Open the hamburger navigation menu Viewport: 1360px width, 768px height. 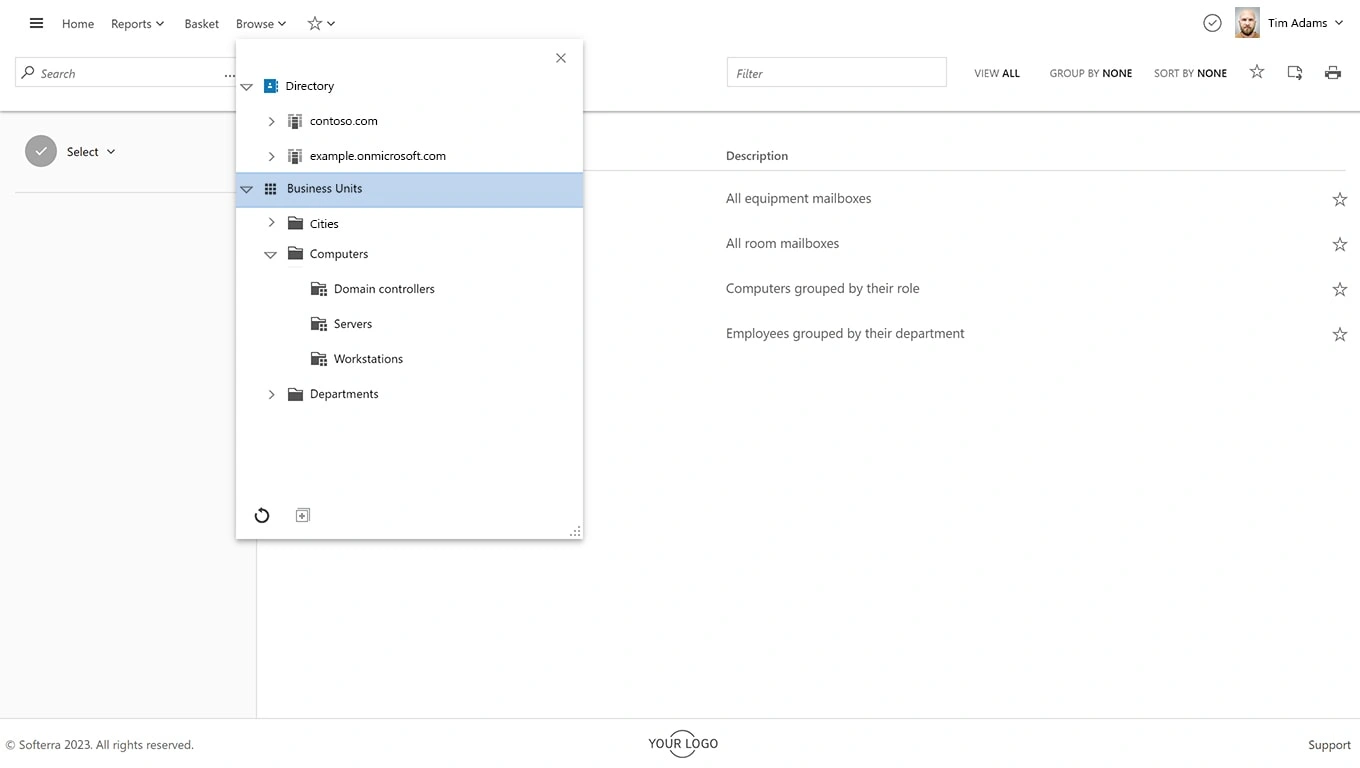37,23
